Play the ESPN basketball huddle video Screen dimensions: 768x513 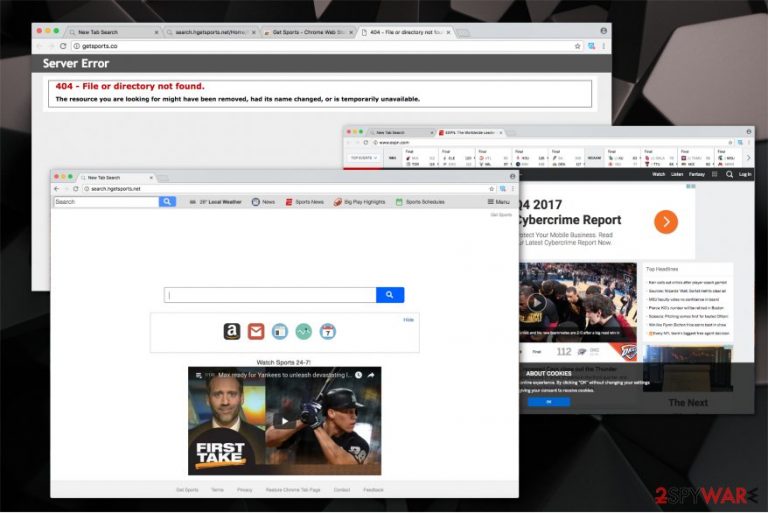(536, 302)
